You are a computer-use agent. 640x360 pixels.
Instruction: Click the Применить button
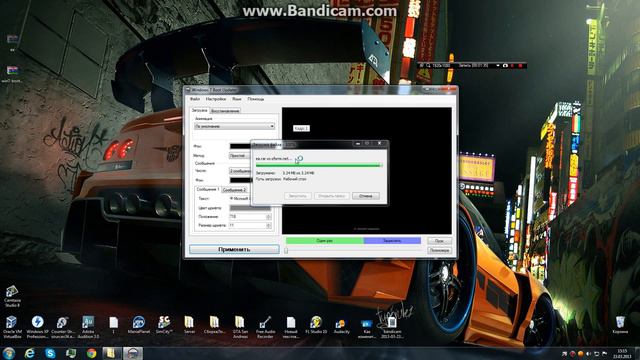(x=234, y=249)
